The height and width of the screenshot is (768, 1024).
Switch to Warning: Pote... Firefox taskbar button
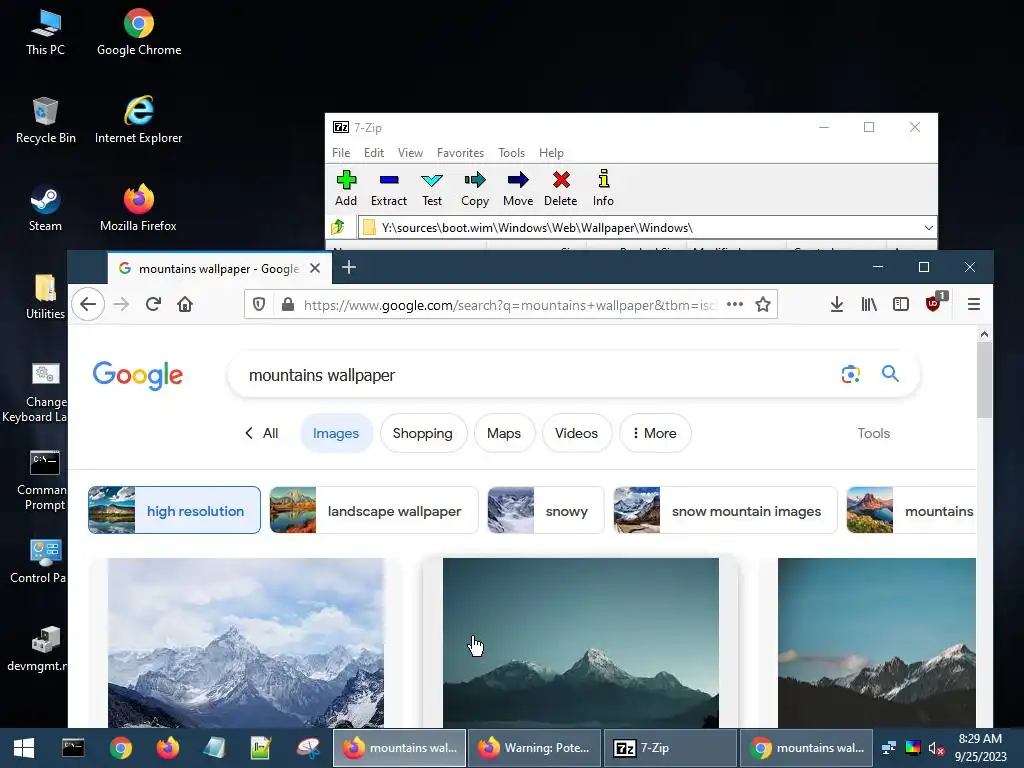[534, 748]
